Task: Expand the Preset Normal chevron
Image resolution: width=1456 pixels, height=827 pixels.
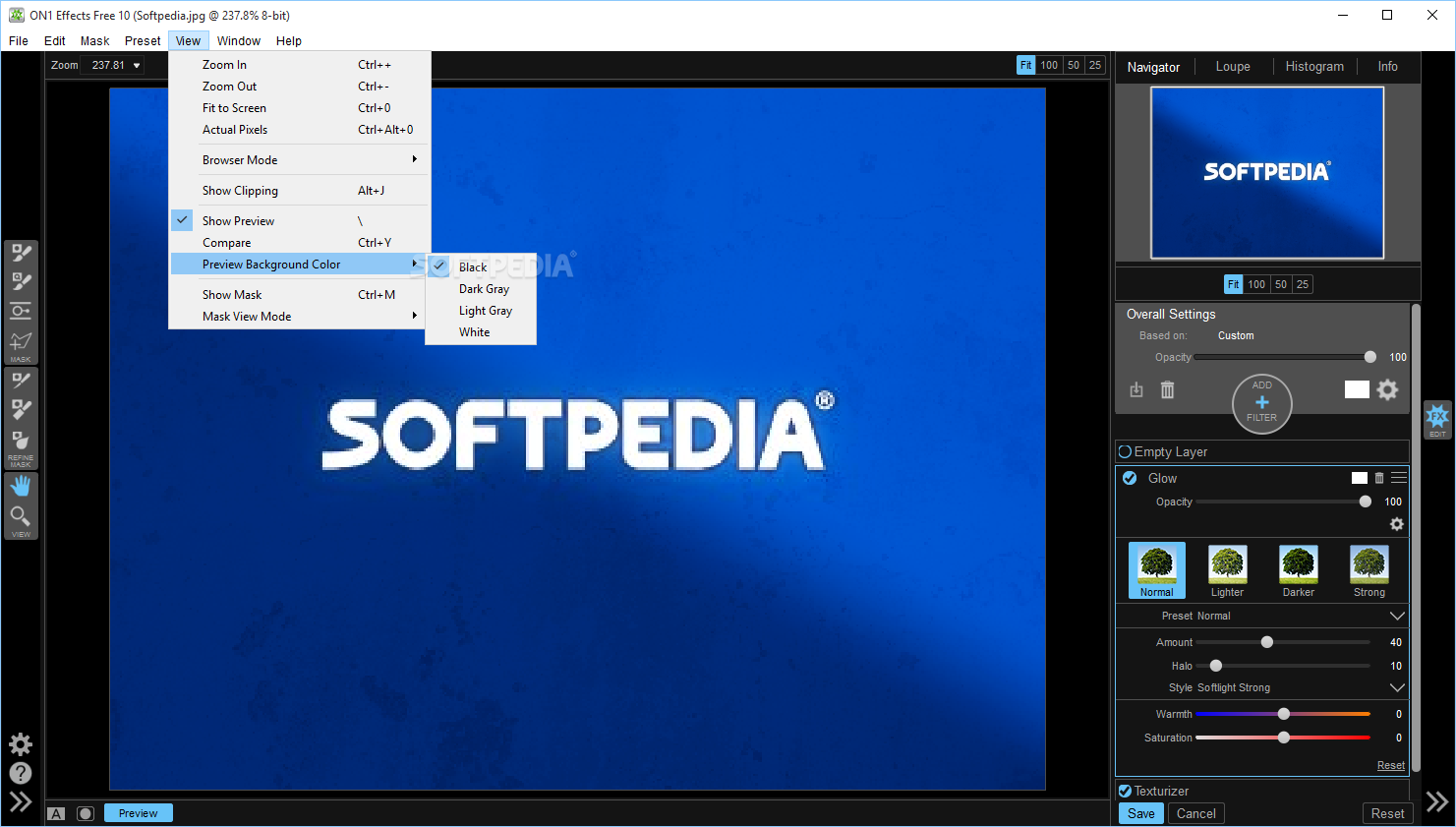Action: 1397,616
